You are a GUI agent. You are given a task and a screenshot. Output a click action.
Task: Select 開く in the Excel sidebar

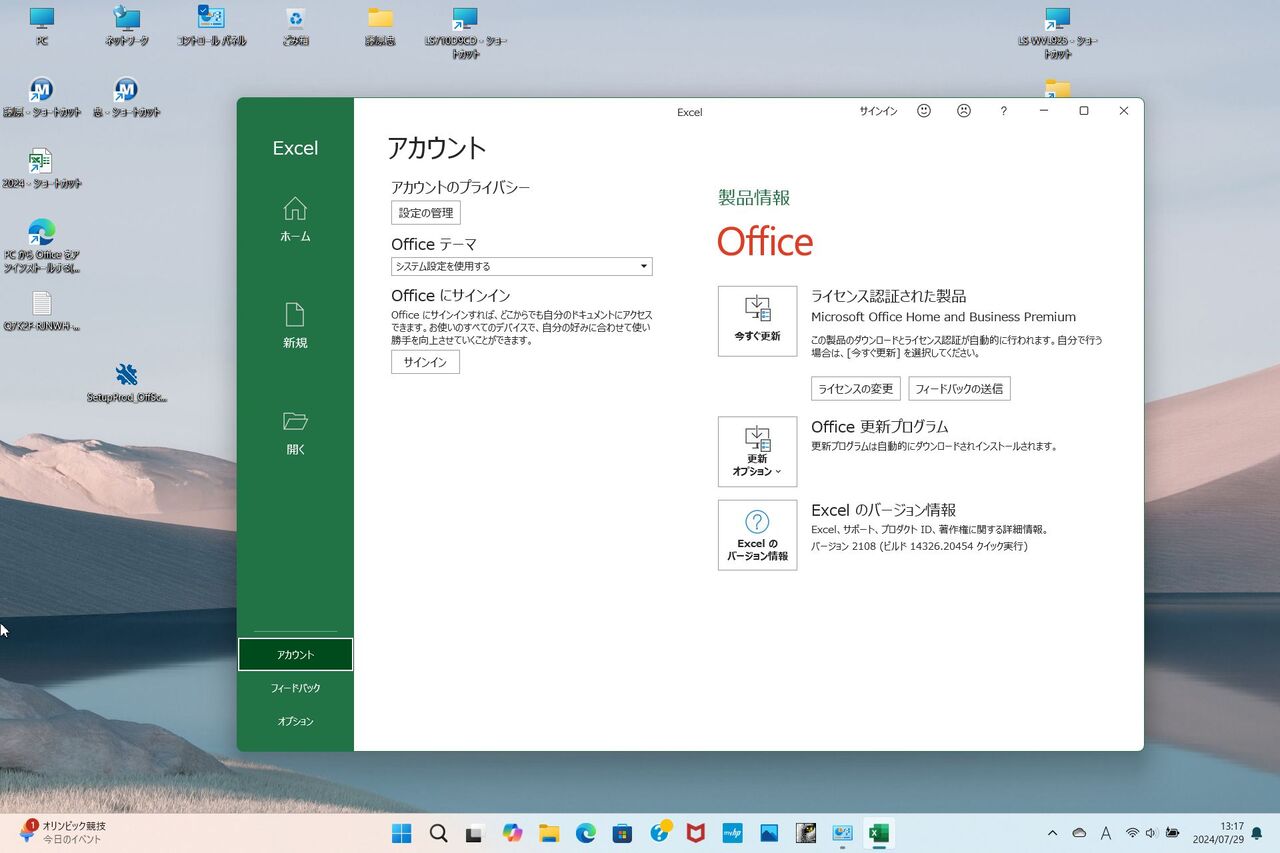pos(295,433)
